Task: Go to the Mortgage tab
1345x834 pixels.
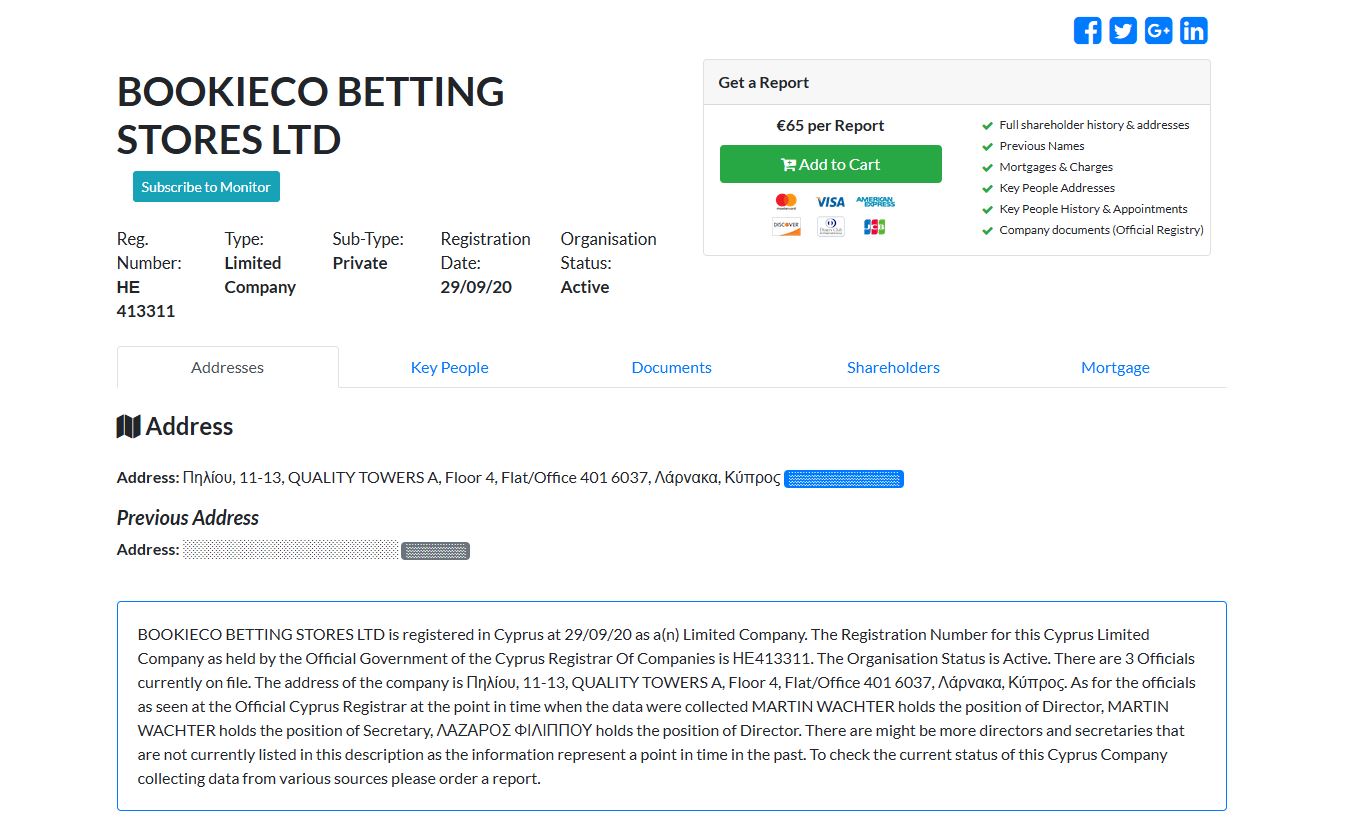Action: point(1115,367)
